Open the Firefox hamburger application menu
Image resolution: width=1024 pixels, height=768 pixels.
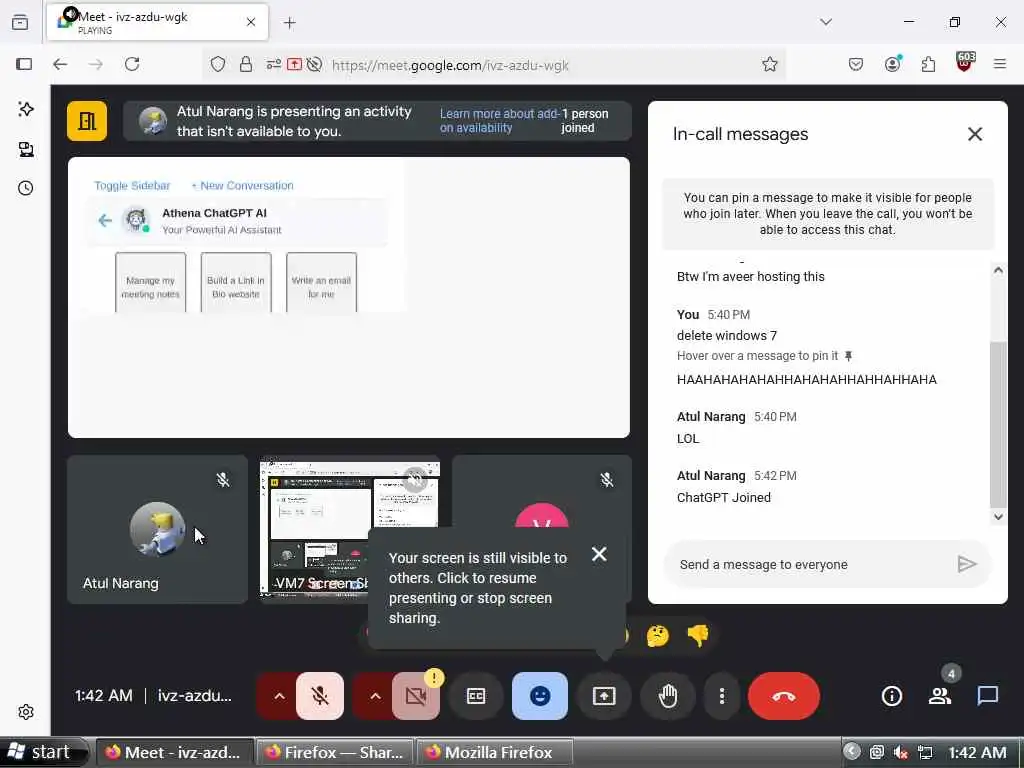click(x=1000, y=64)
